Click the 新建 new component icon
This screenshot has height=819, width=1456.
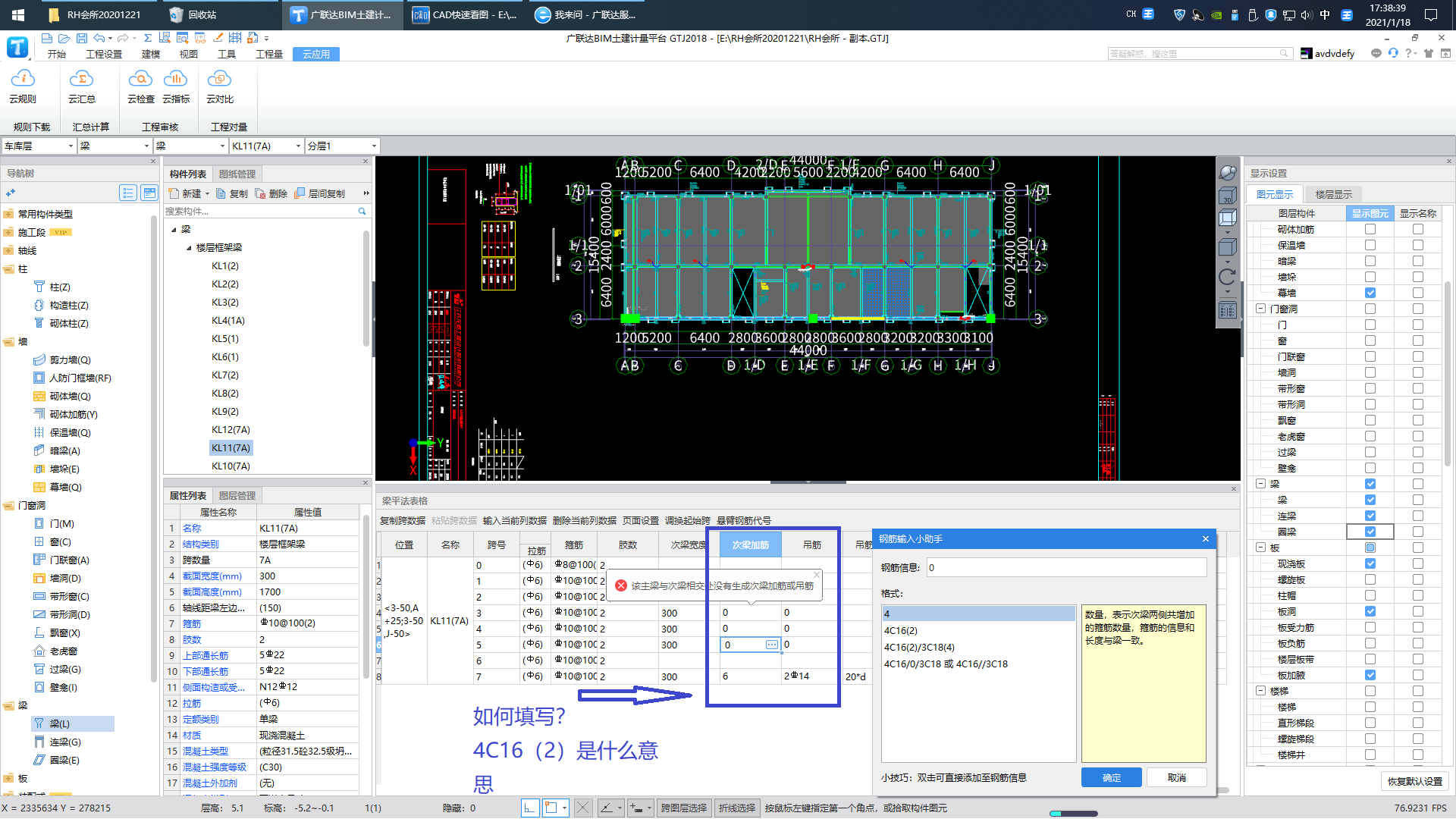click(174, 193)
